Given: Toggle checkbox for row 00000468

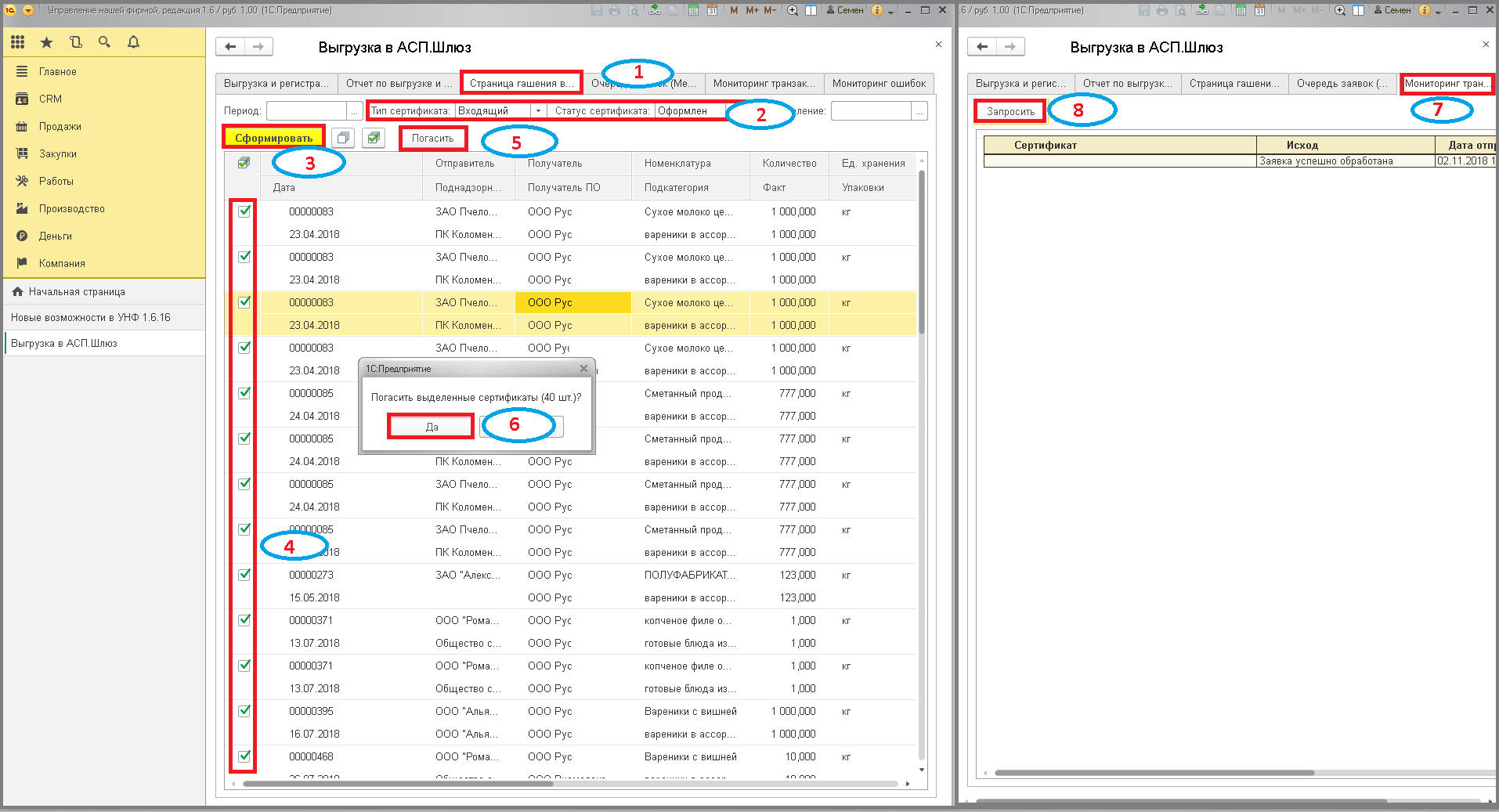Looking at the screenshot, I should [244, 756].
